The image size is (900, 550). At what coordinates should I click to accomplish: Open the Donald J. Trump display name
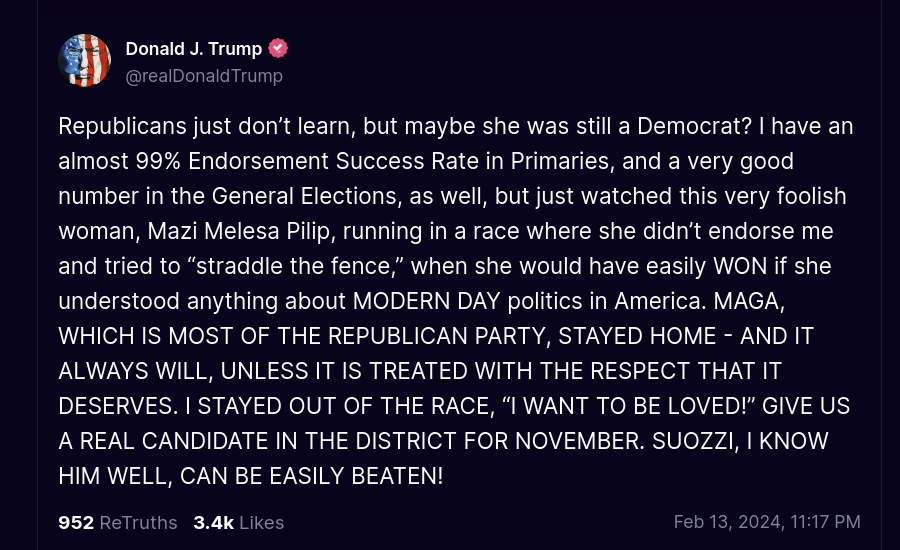194,49
